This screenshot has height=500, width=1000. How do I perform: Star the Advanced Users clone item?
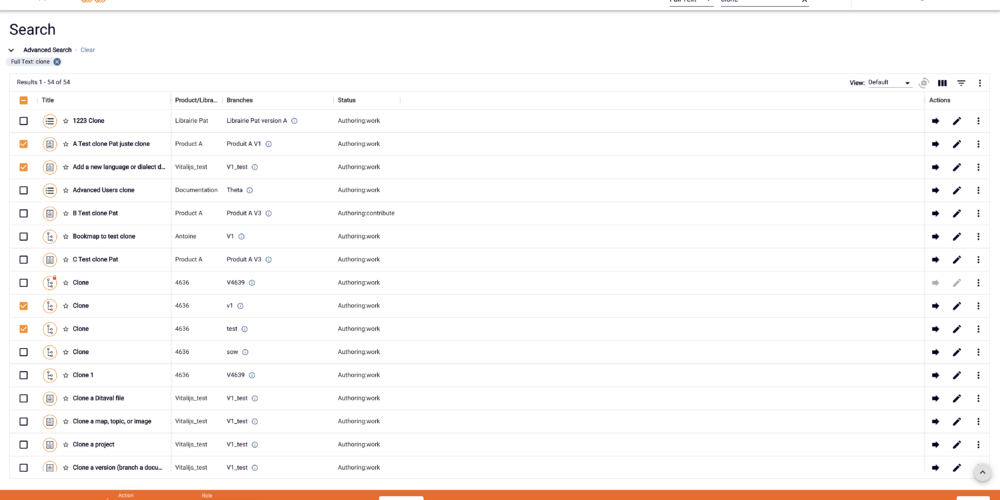point(66,190)
